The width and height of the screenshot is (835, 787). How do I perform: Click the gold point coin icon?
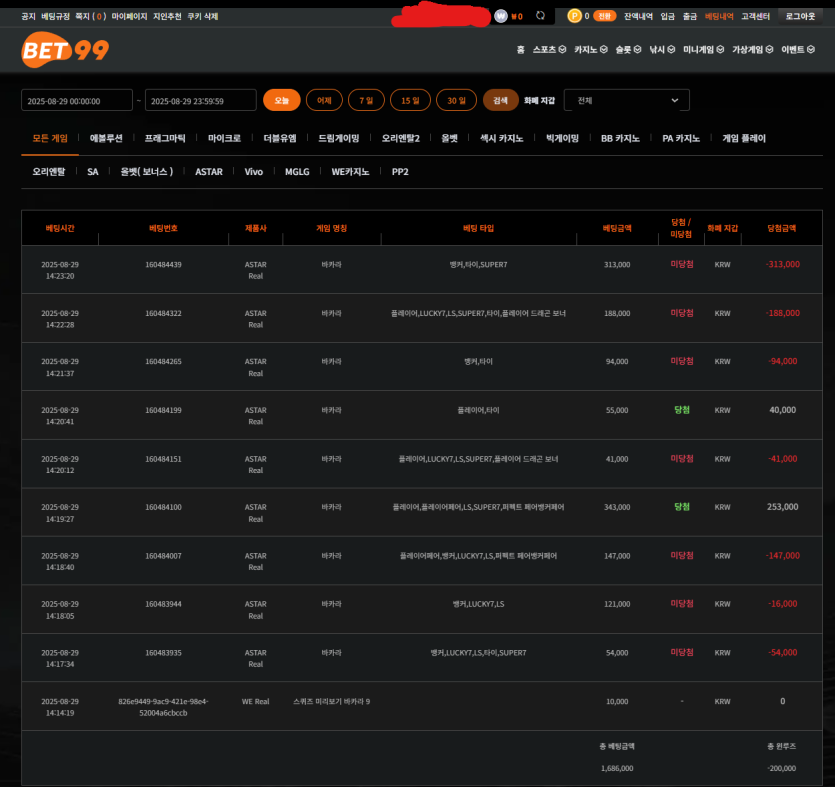[574, 16]
